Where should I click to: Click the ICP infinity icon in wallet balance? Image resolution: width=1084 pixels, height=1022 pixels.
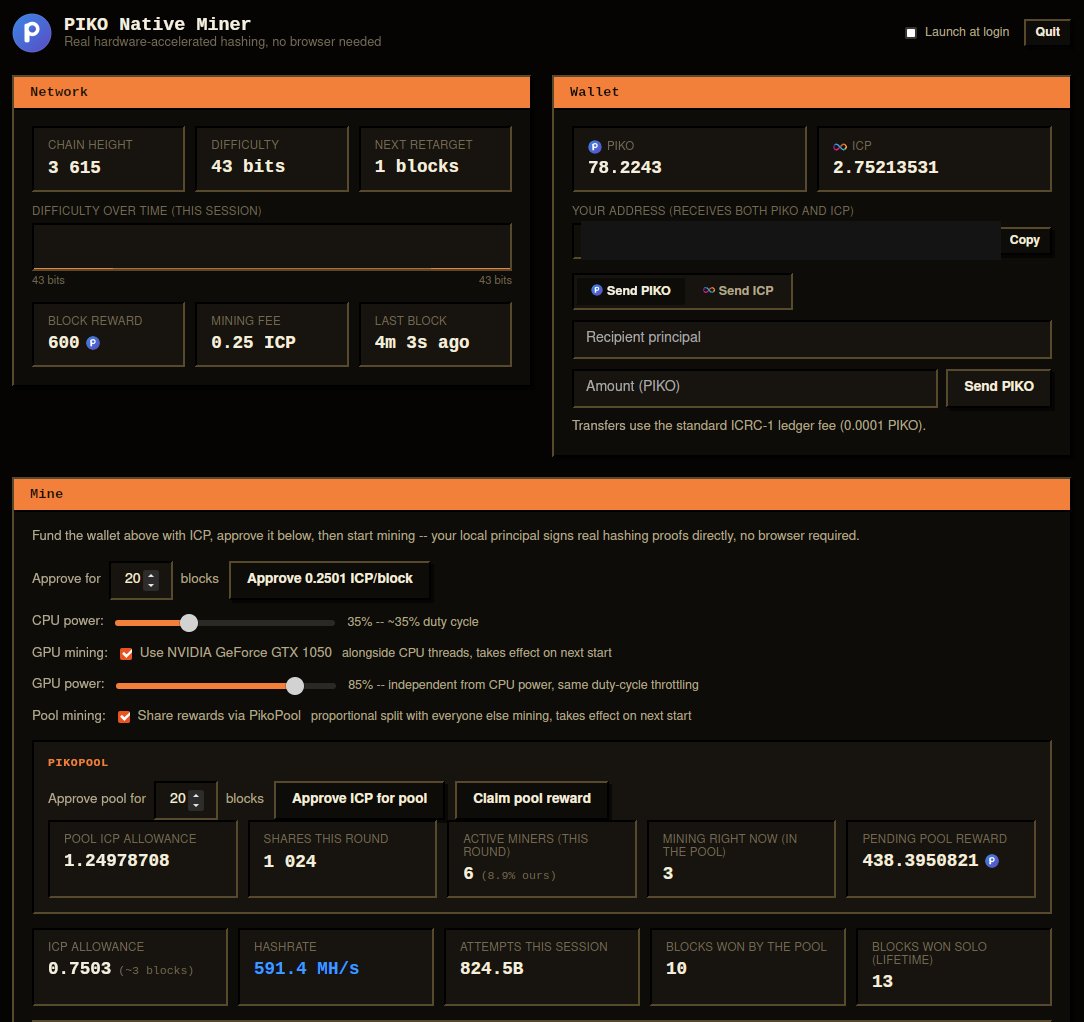[x=840, y=147]
